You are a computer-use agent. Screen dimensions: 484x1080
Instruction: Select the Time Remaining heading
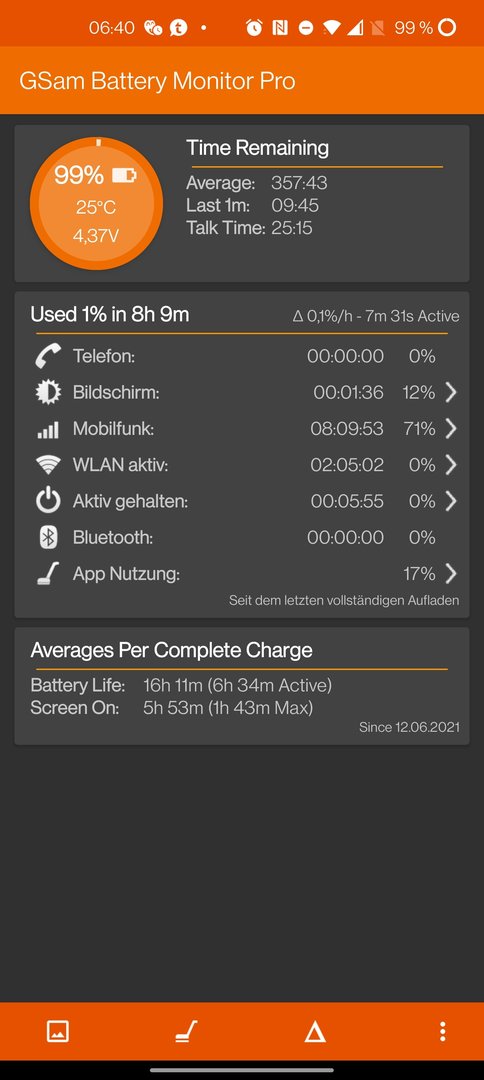tap(257, 148)
